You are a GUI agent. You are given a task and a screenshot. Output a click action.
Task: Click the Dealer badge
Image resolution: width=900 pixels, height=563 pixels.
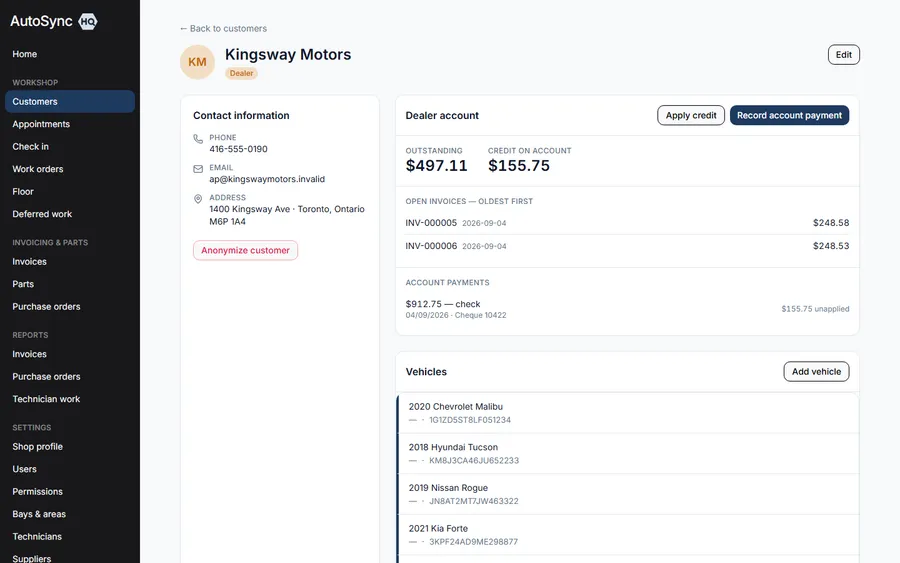tap(241, 73)
